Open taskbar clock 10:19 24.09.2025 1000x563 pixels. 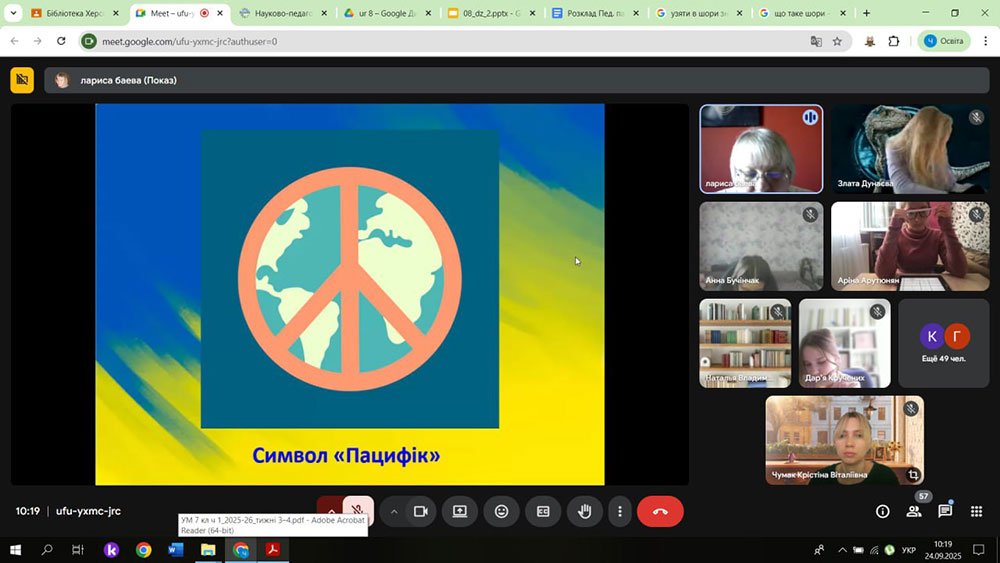[943, 550]
